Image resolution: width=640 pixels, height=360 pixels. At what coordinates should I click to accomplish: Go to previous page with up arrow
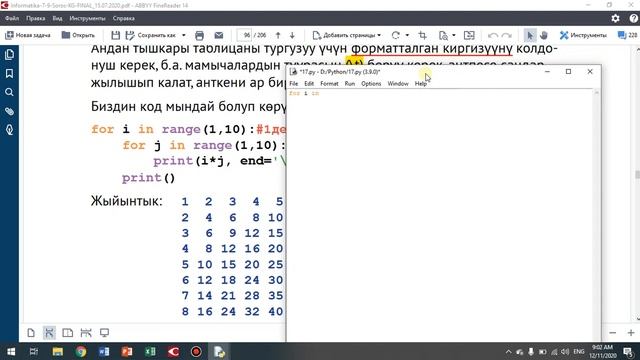(x=278, y=36)
